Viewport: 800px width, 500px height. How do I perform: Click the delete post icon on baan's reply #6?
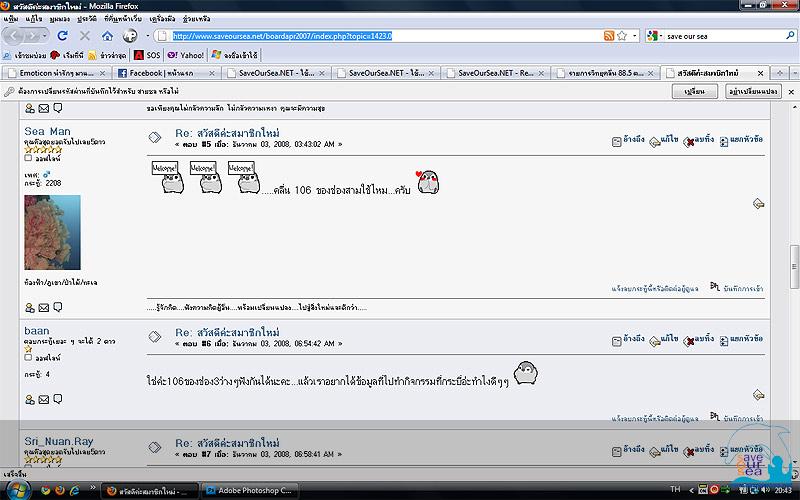pyautogui.click(x=689, y=341)
